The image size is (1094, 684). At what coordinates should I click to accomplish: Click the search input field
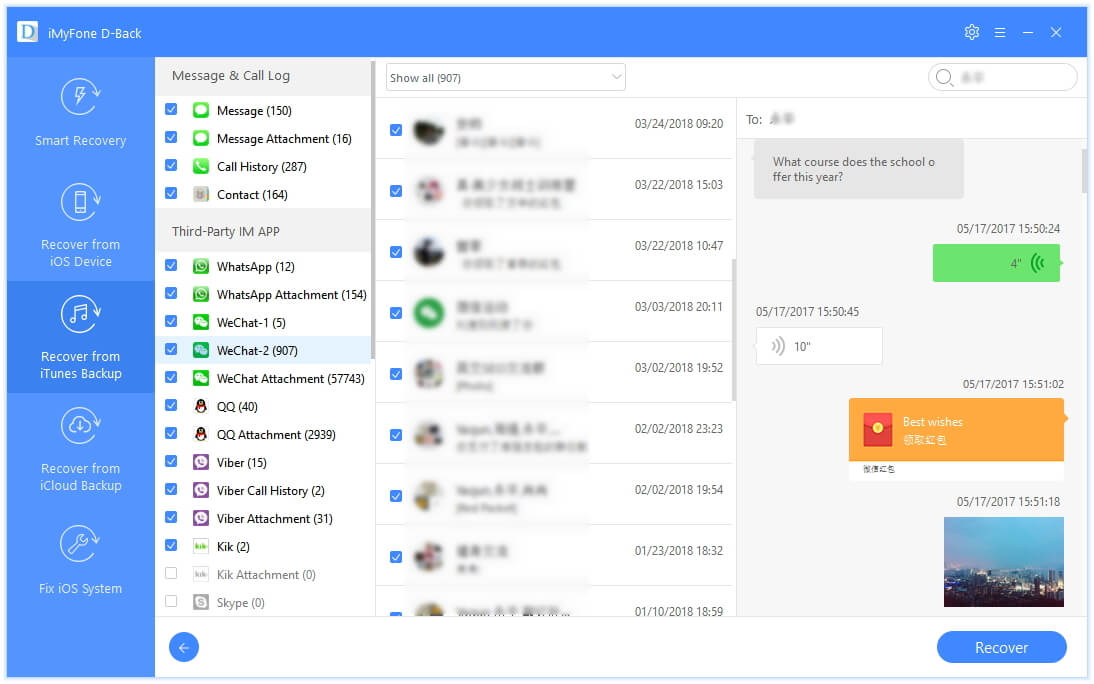[1003, 77]
